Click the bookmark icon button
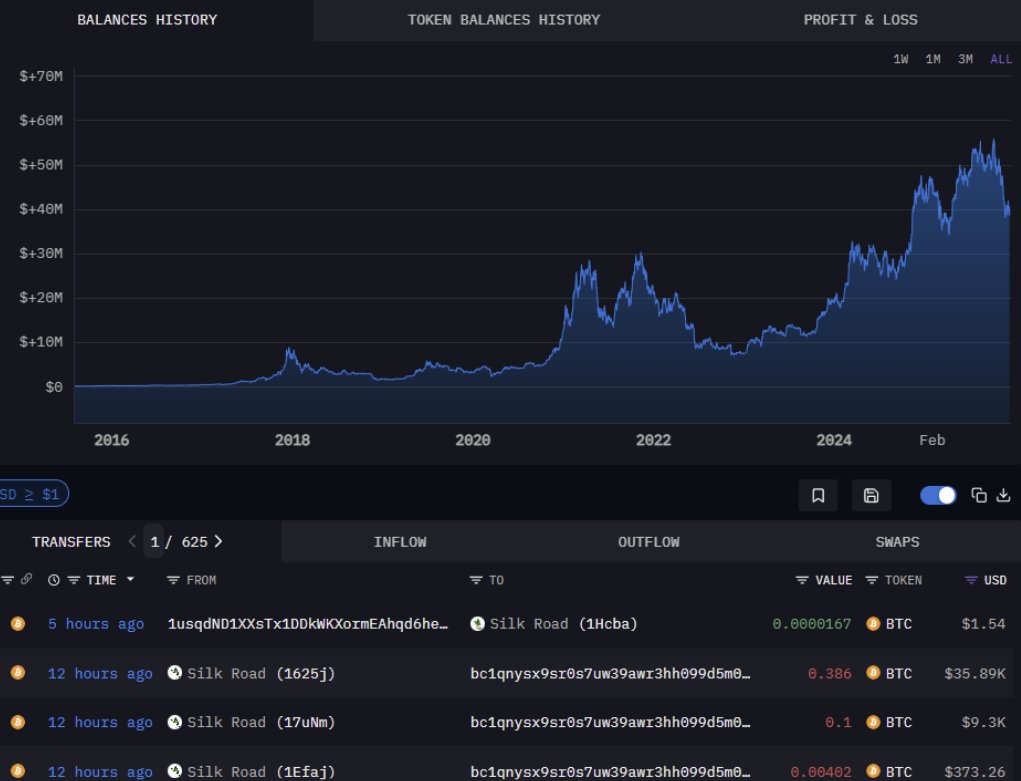 (x=818, y=496)
